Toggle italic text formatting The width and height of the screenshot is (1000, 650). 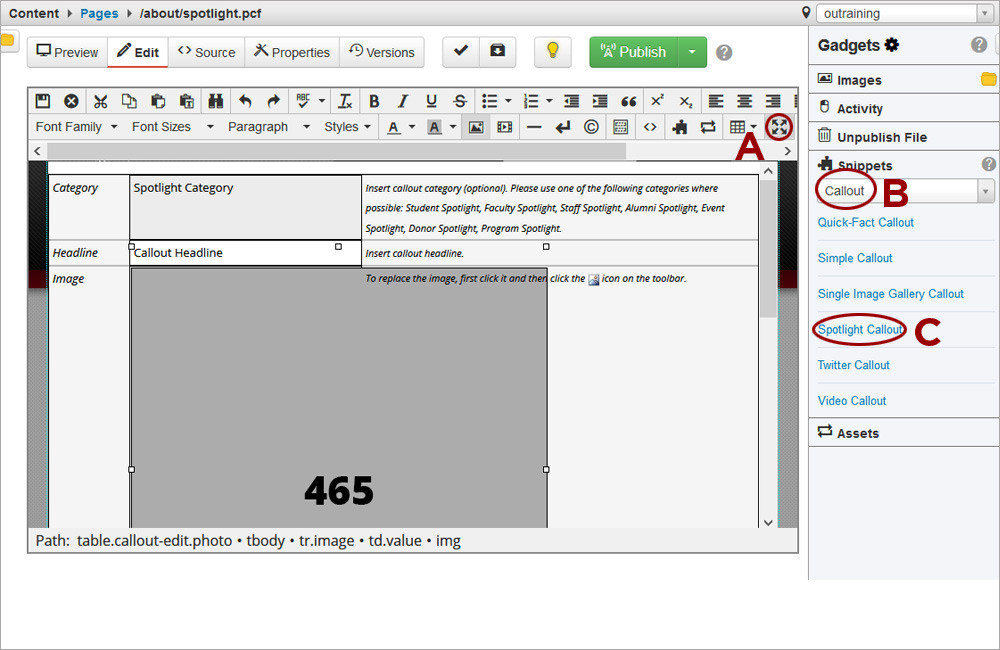(402, 101)
